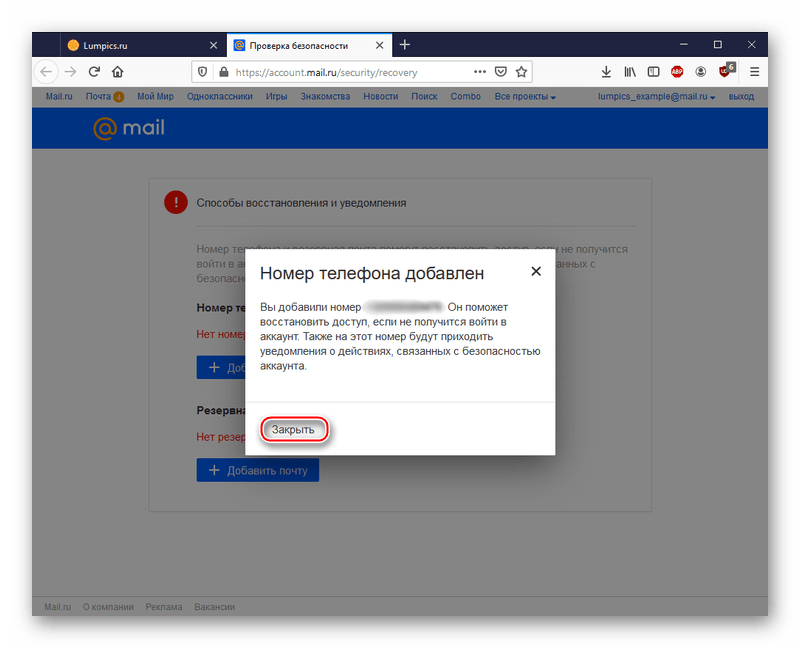Click the выход logout link

(741, 97)
